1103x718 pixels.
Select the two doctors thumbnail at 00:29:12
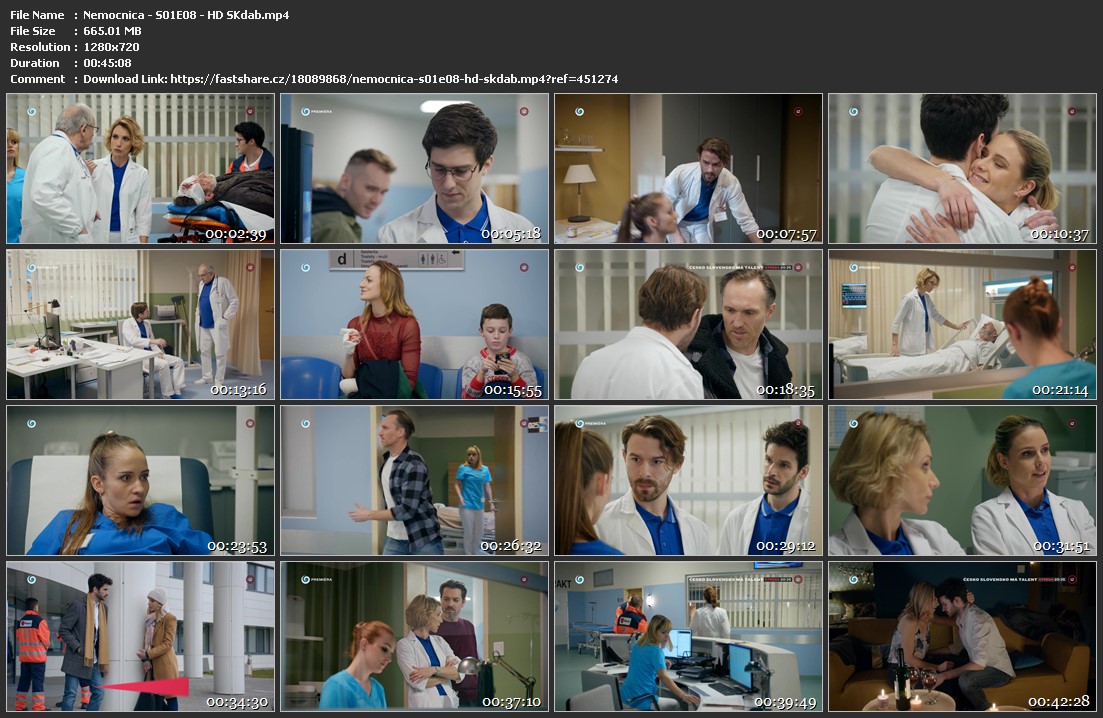click(688, 481)
